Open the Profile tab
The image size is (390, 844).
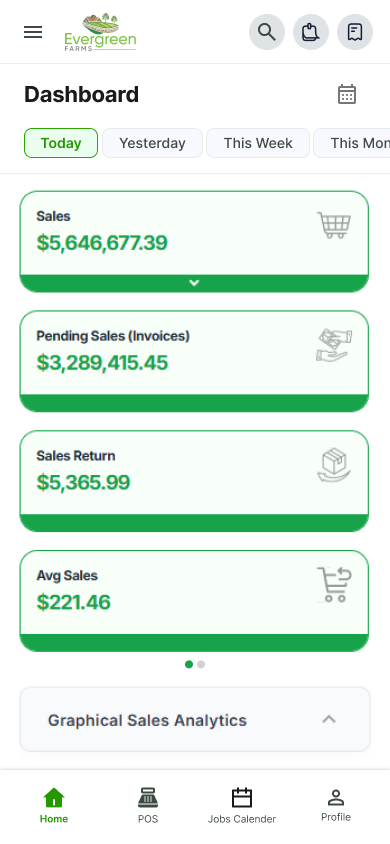336,805
